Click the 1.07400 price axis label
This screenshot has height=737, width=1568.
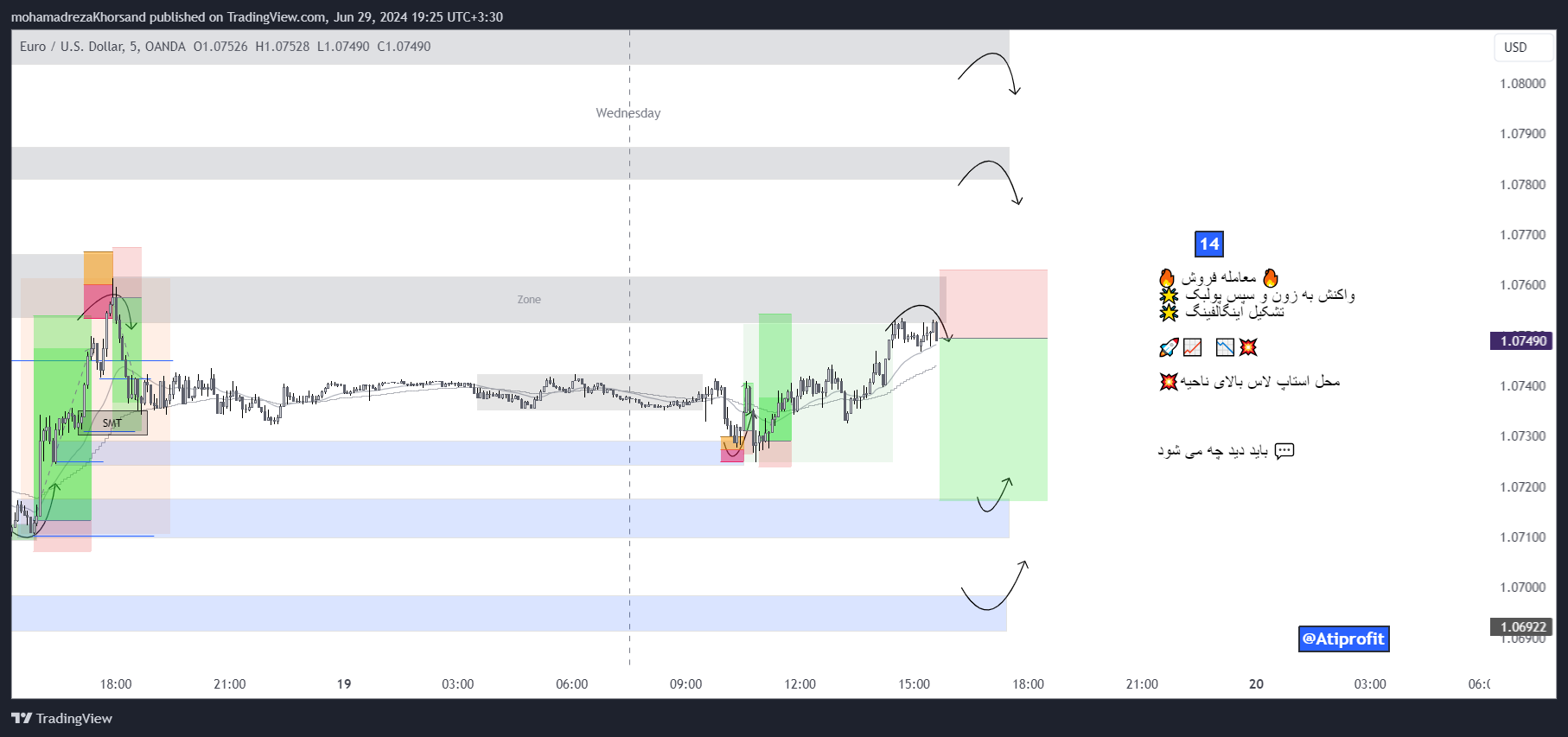point(1522,386)
